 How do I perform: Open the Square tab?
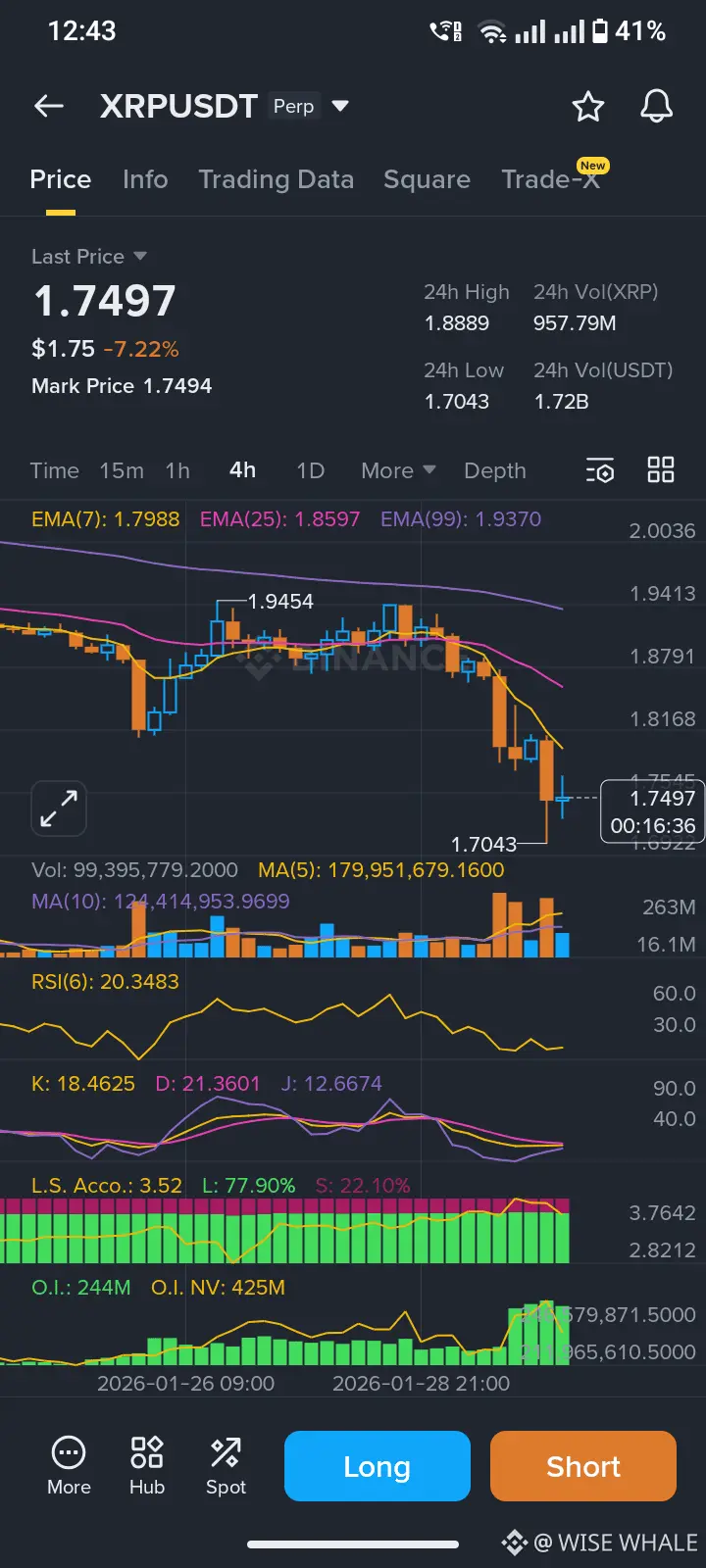coord(427,179)
